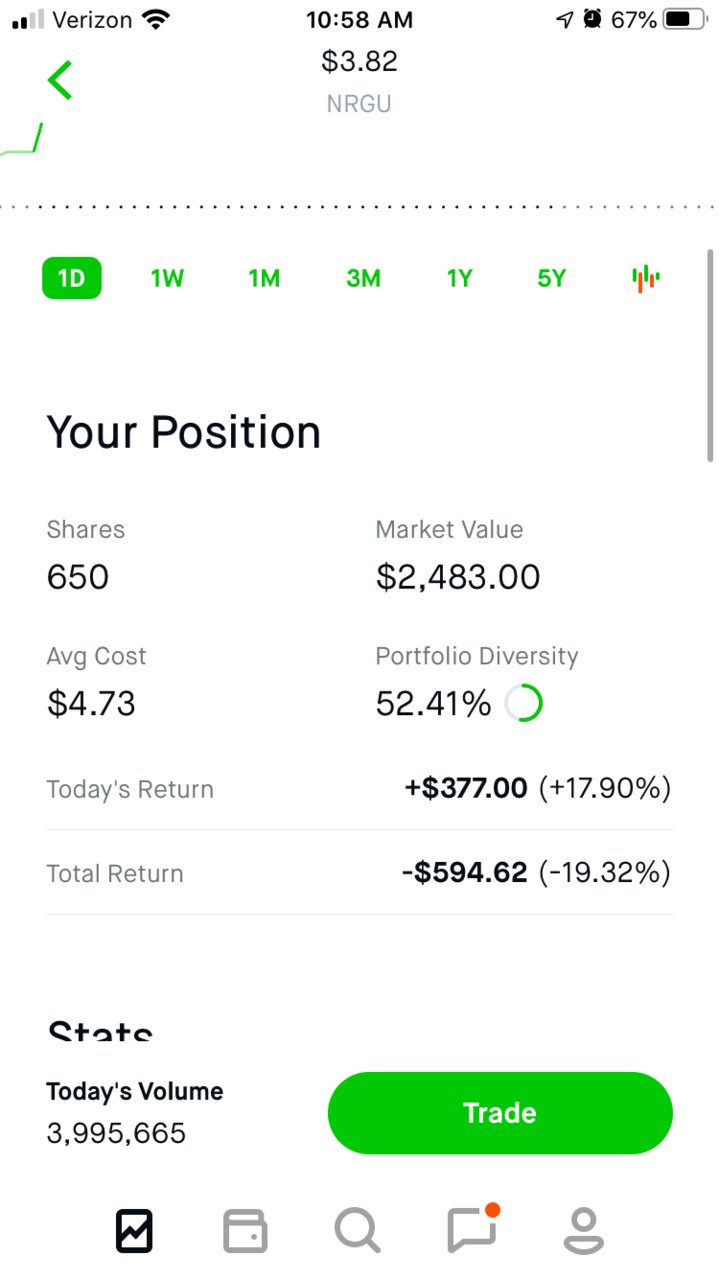Switch chart to 5Y range

[552, 278]
